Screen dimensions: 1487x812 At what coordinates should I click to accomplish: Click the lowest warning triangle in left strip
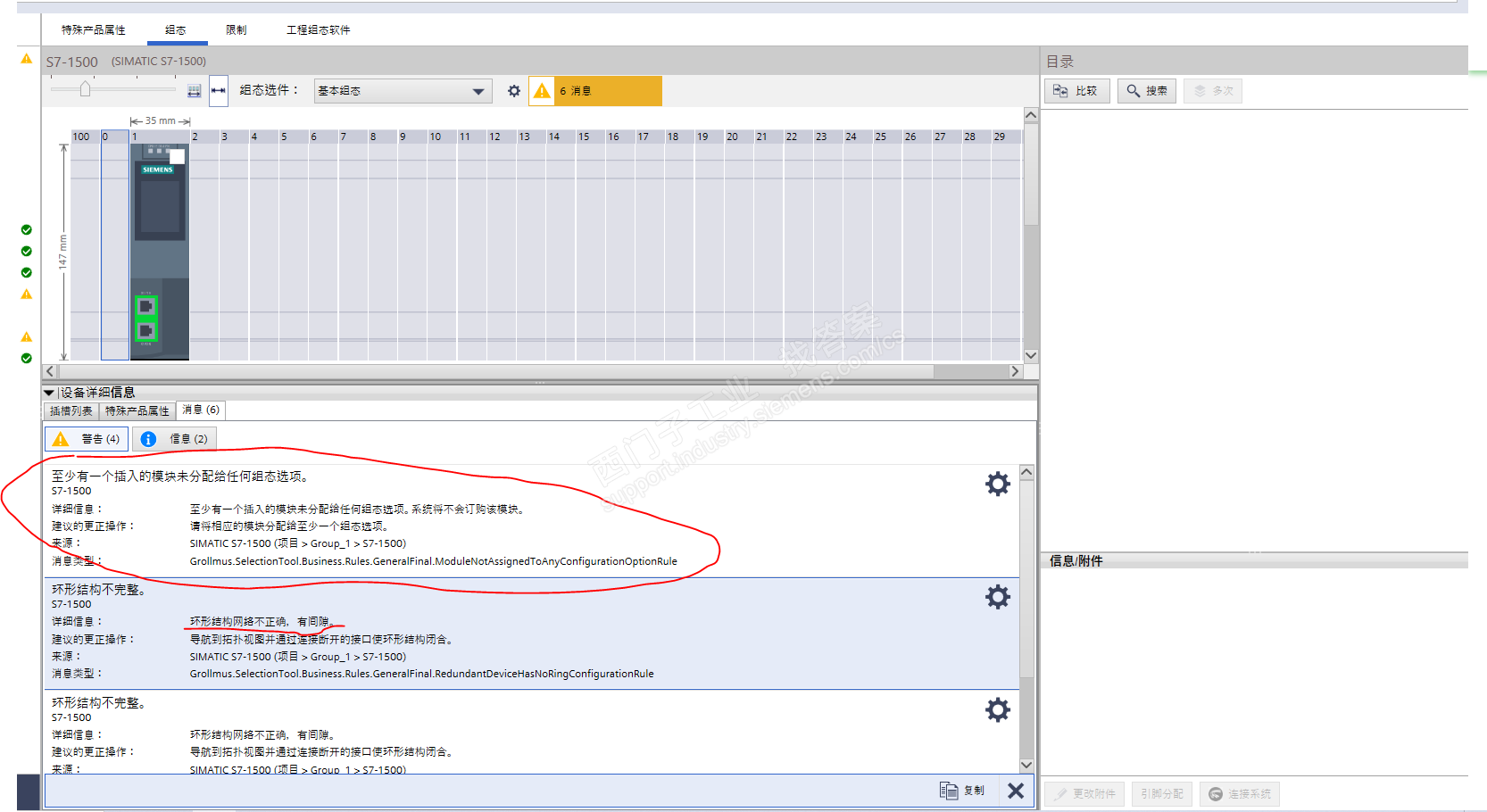coord(26,336)
